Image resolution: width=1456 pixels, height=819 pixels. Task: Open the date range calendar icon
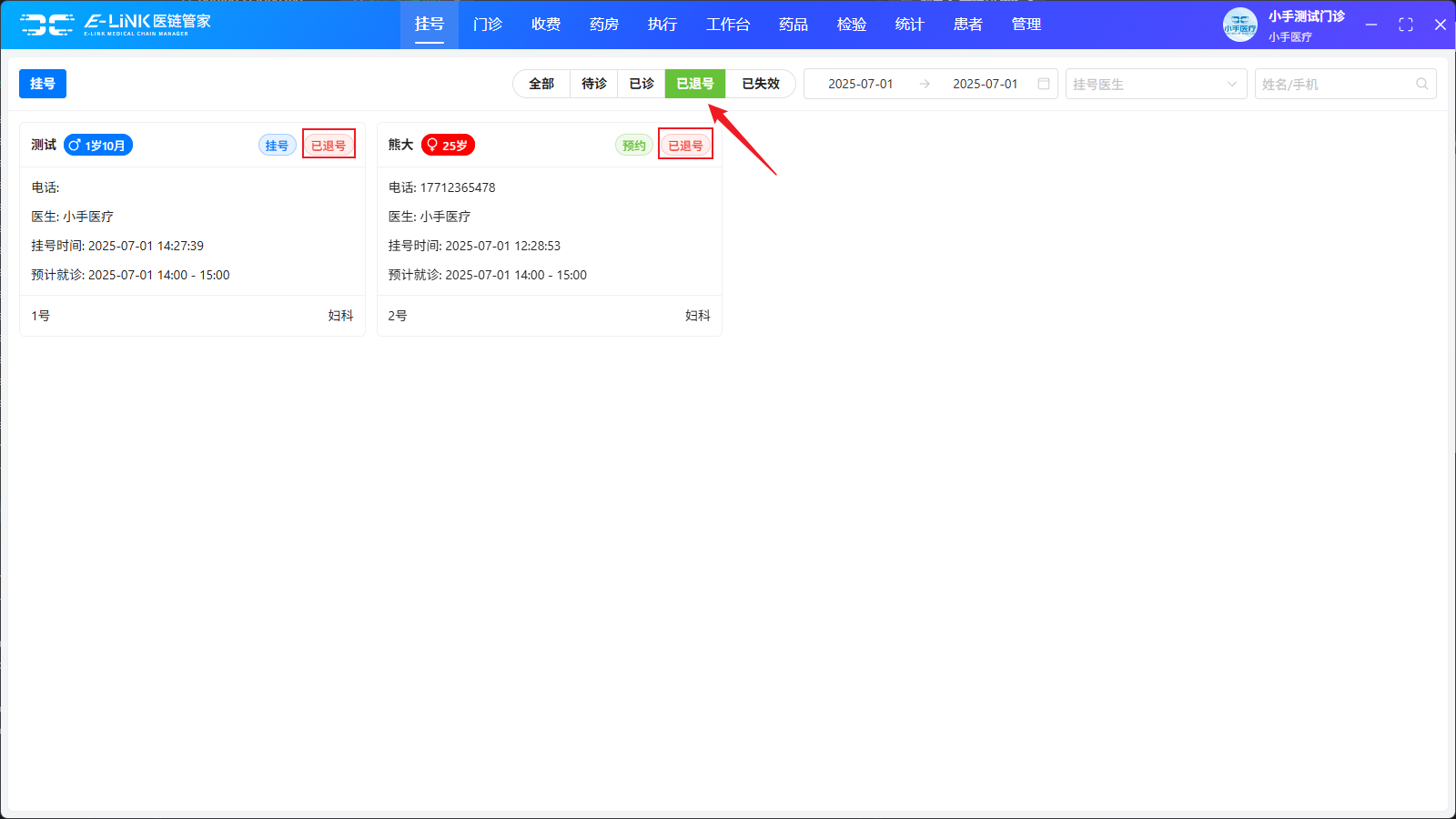pyautogui.click(x=1044, y=84)
